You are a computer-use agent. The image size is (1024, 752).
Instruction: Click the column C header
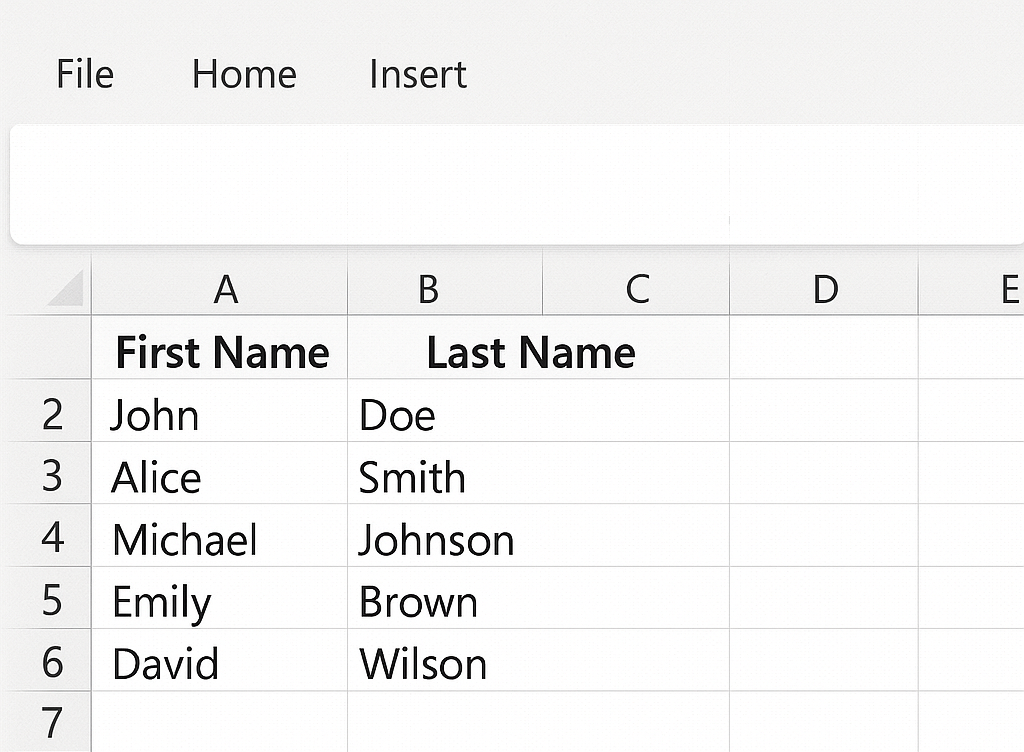click(x=637, y=289)
